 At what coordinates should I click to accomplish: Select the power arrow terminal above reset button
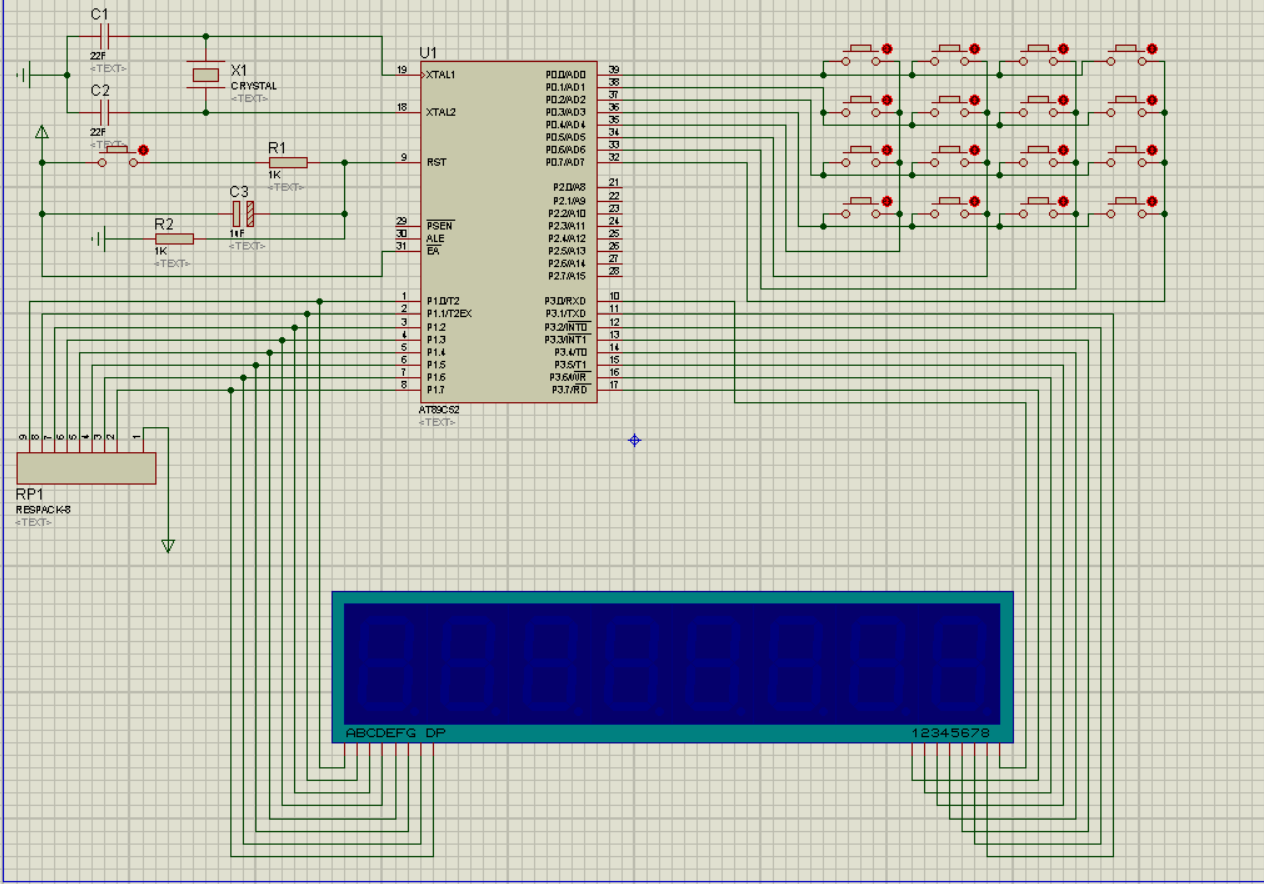click(42, 132)
